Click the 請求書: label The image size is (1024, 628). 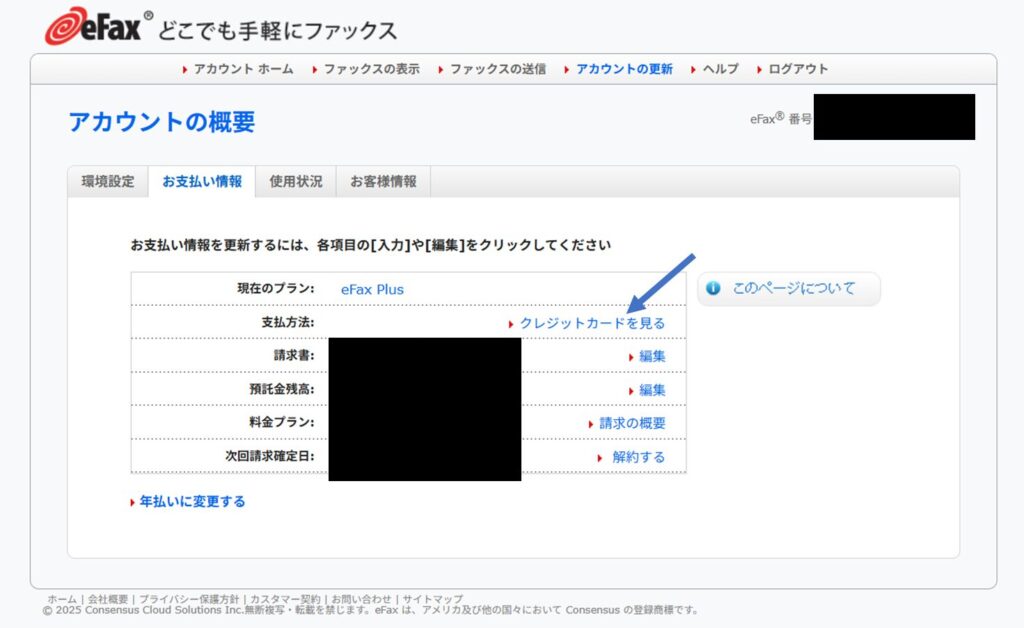[294, 356]
